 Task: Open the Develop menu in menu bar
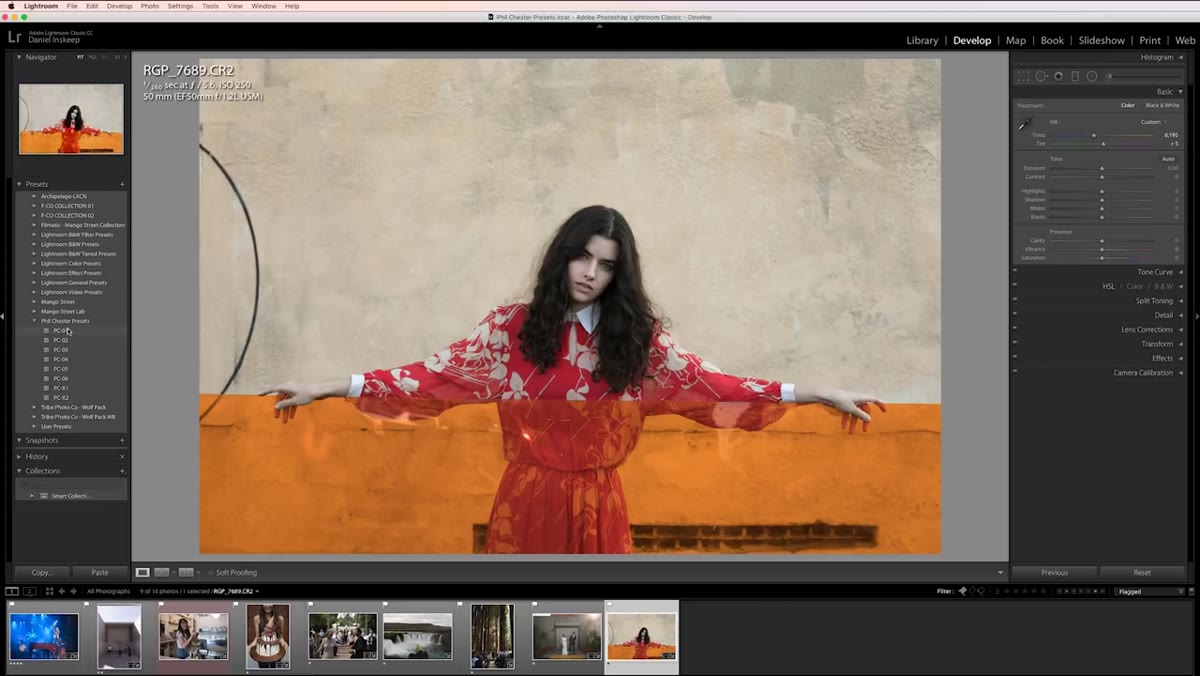119,6
